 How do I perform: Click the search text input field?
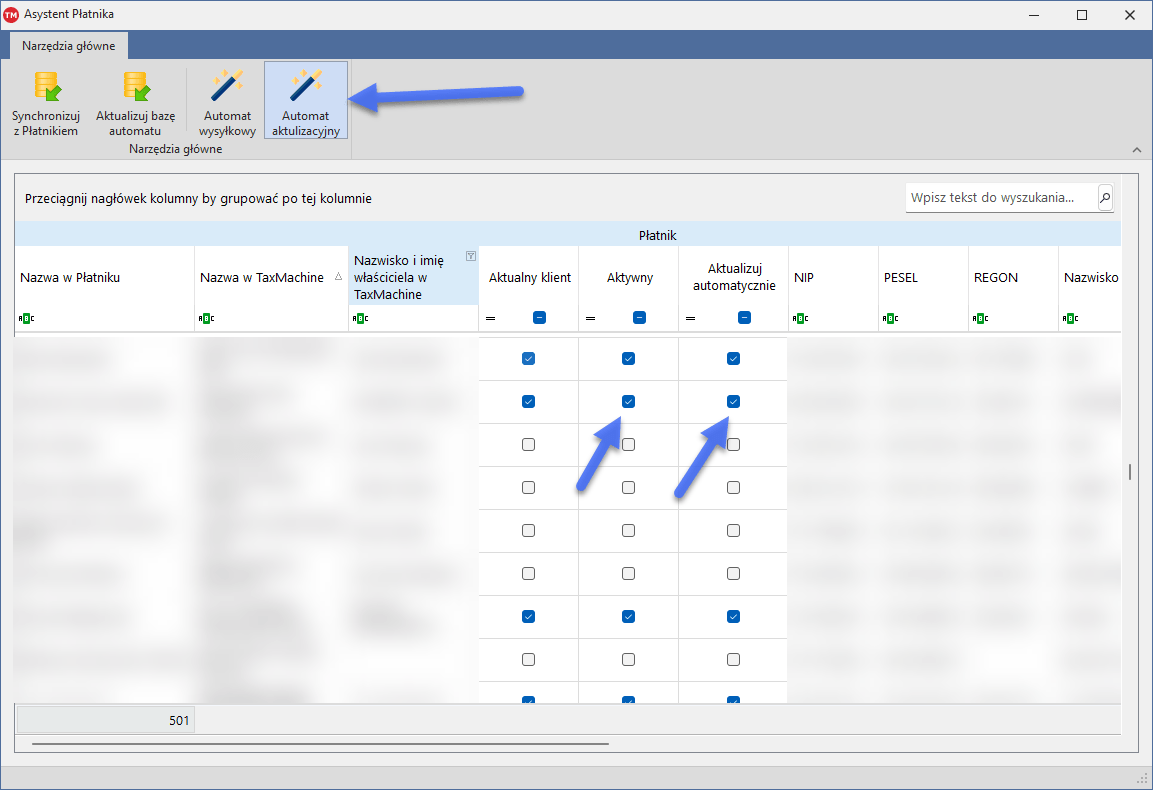(1000, 198)
